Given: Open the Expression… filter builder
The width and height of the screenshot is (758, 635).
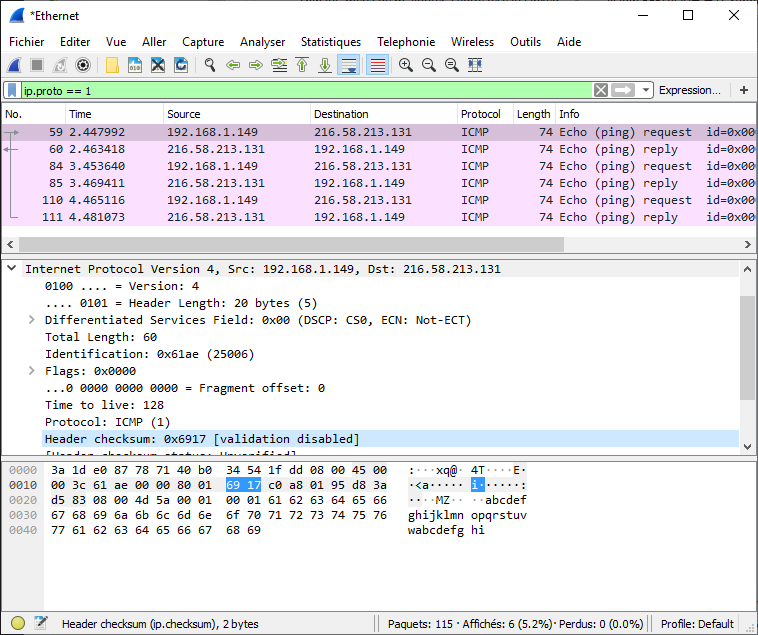Looking at the screenshot, I should tap(689, 90).
